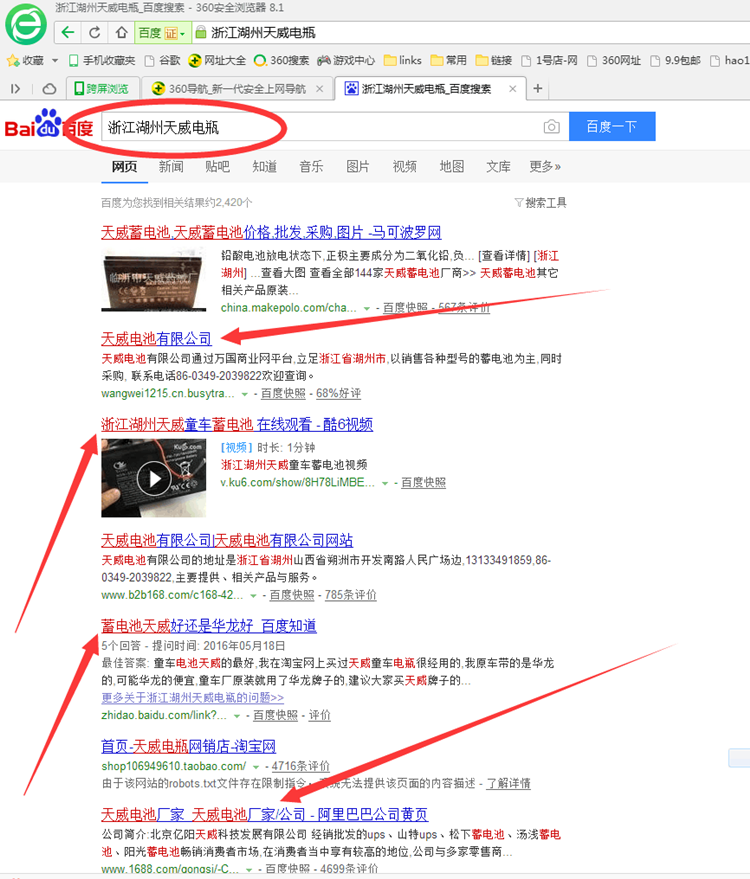Image resolution: width=750 pixels, height=879 pixels.
Task: Close the 360导航 tab
Action: pos(320,89)
